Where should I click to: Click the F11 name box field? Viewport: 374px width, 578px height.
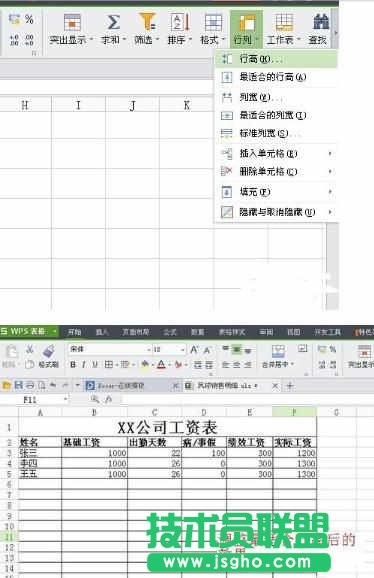click(x=44, y=400)
